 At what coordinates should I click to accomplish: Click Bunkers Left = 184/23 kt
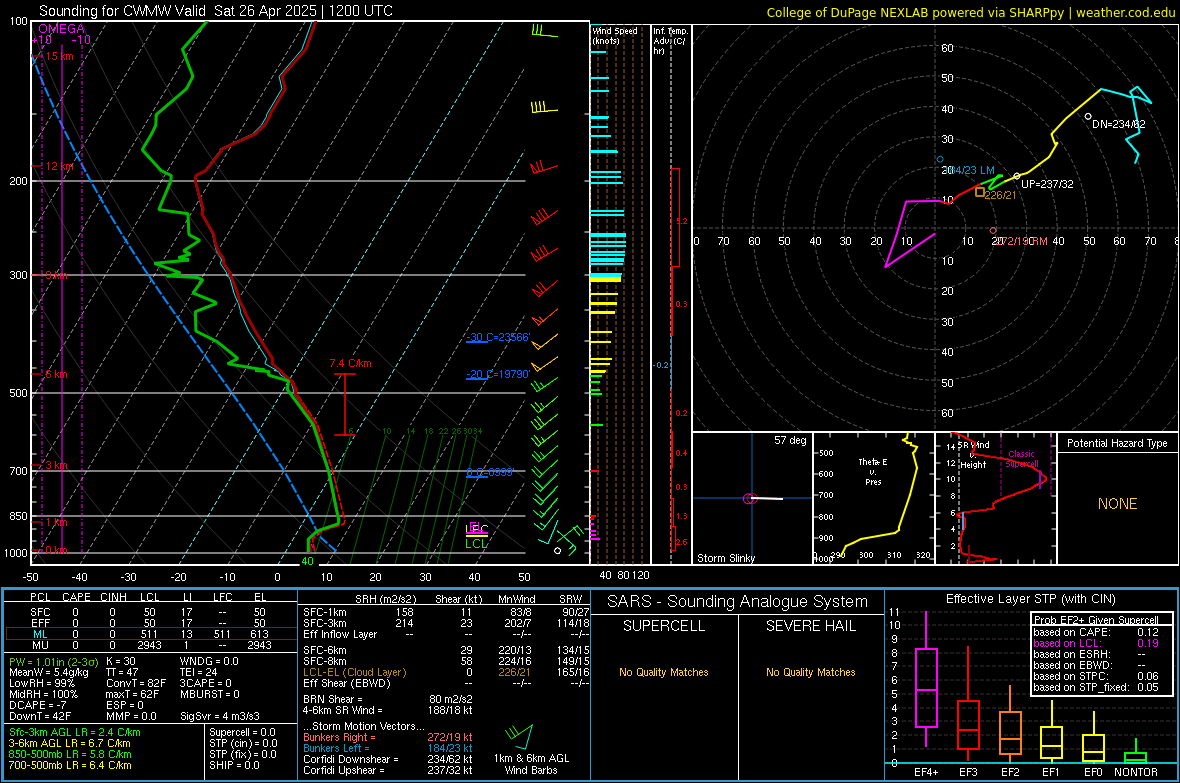[388, 748]
